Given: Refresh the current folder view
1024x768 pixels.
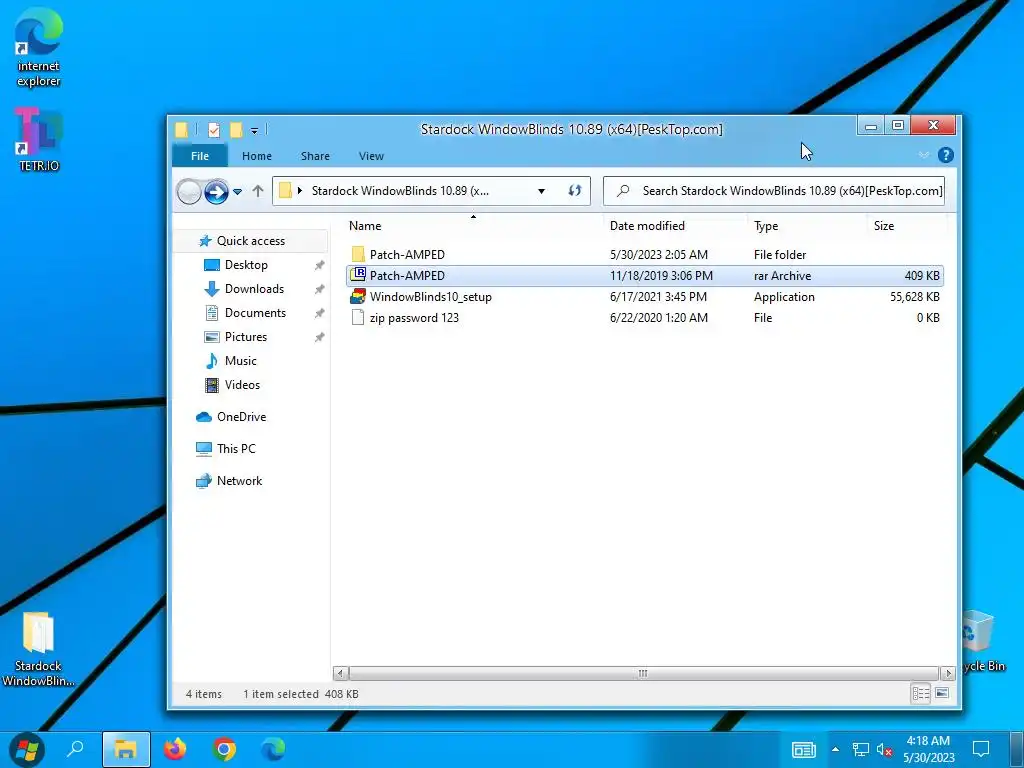Looking at the screenshot, I should click(x=575, y=191).
